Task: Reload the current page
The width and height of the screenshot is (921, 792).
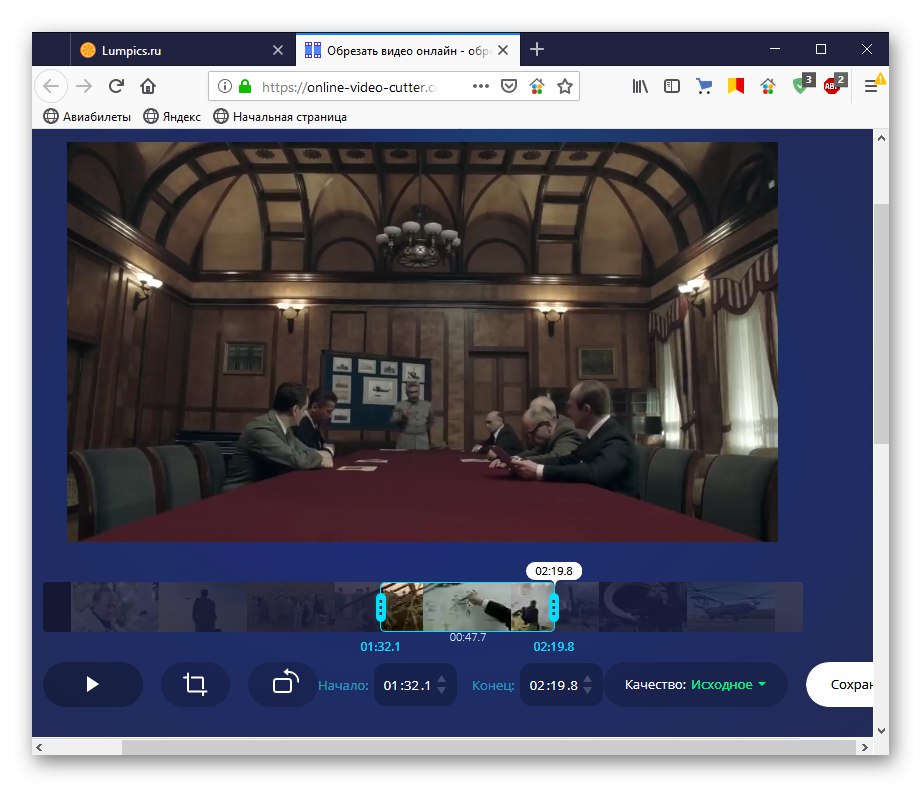Action: click(116, 86)
